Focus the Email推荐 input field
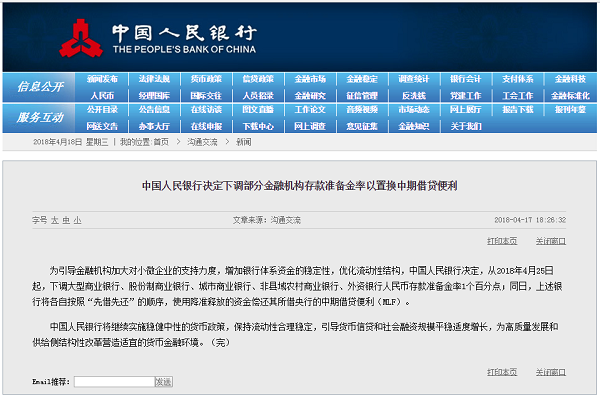The width and height of the screenshot is (600, 396). 114,381
